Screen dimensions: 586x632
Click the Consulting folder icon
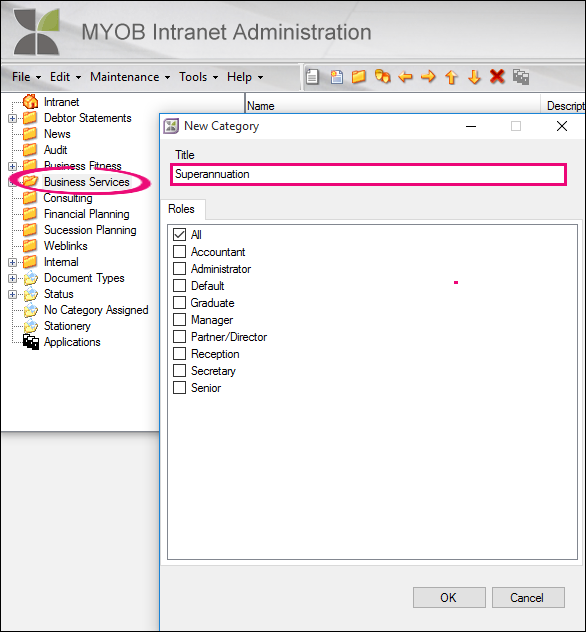[x=30, y=198]
